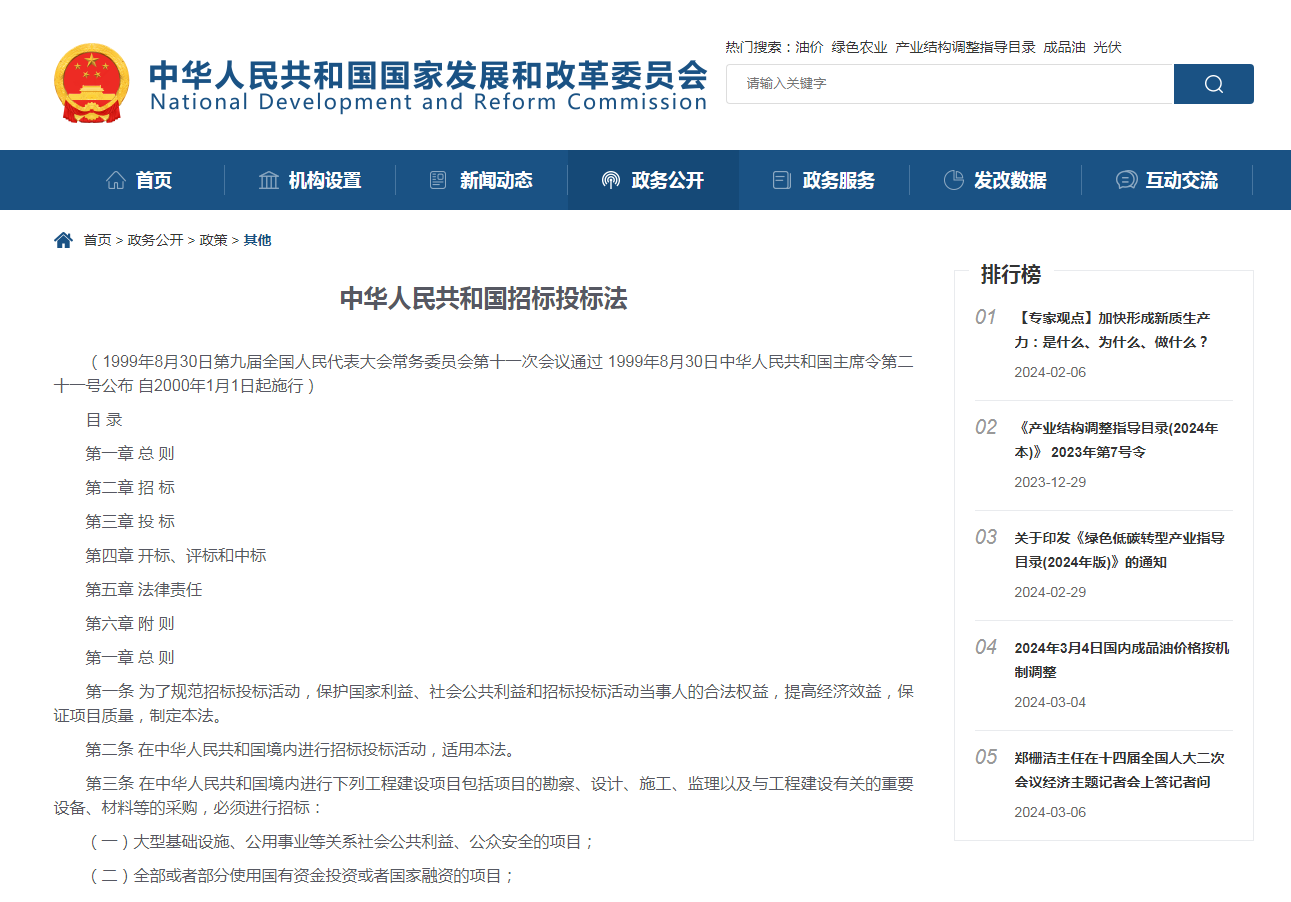Go to 政务公开 in breadcrumb
Image resolution: width=1291 pixels, height=902 pixels.
[155, 240]
